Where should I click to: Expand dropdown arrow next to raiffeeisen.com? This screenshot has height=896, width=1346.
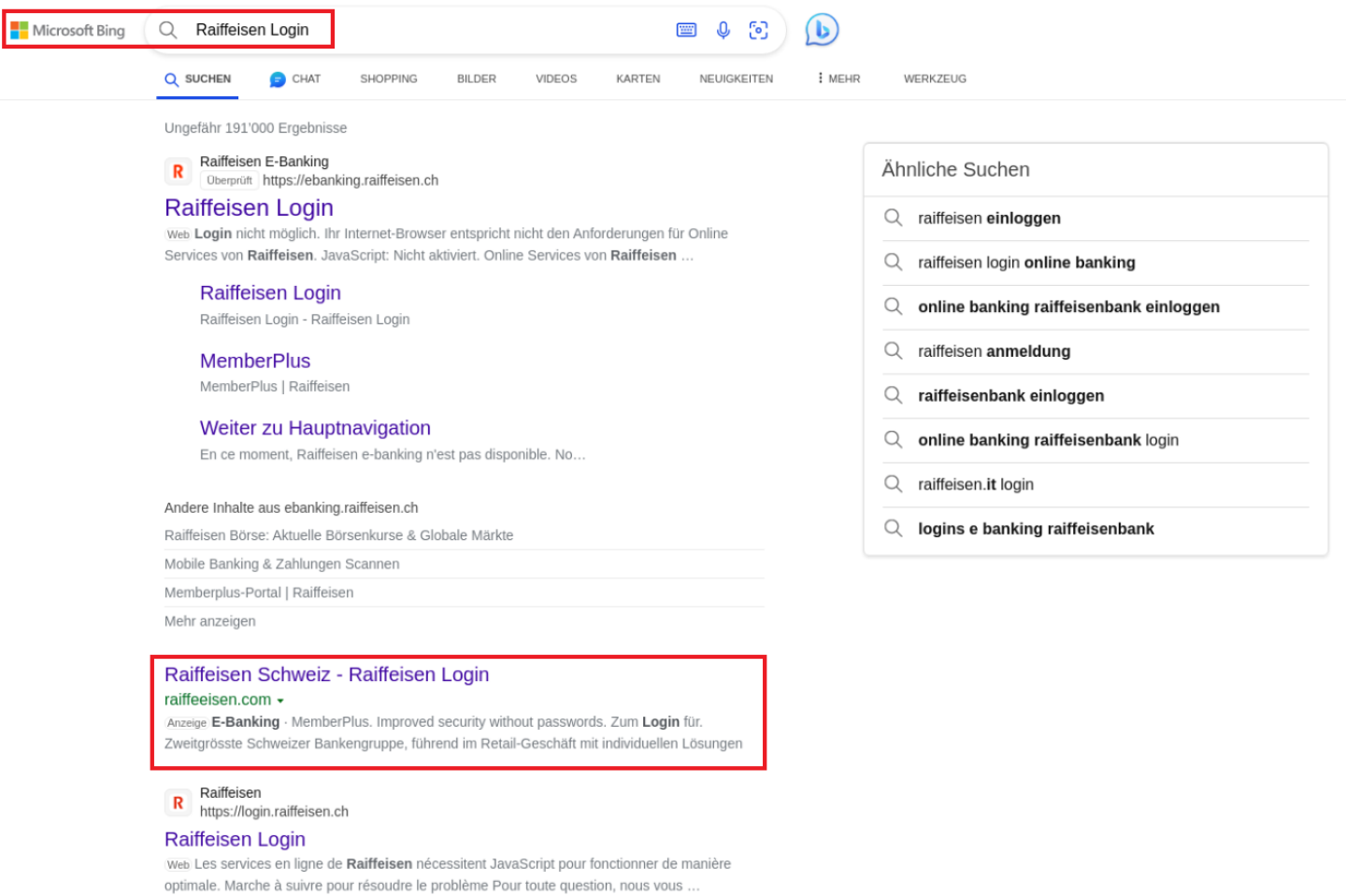tap(280, 701)
